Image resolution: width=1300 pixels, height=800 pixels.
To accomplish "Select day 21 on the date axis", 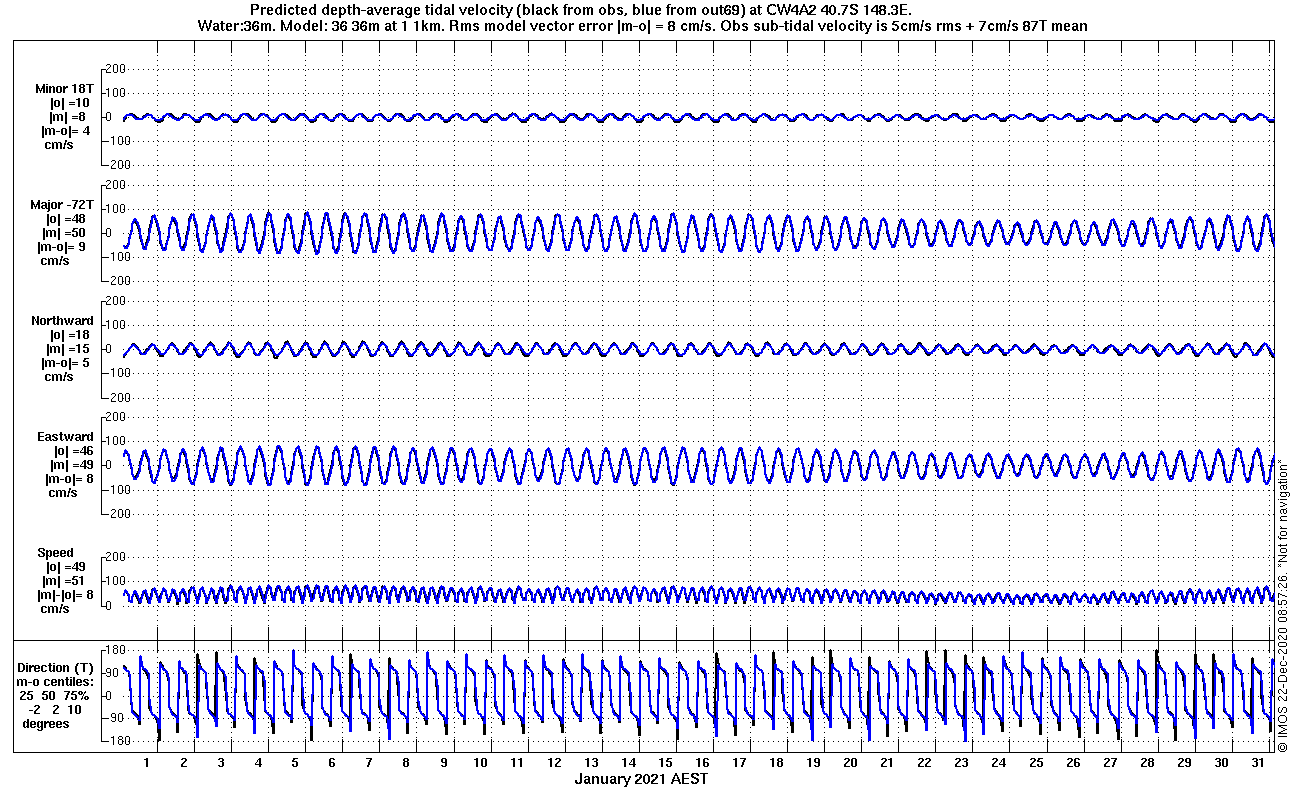I will (x=887, y=763).
